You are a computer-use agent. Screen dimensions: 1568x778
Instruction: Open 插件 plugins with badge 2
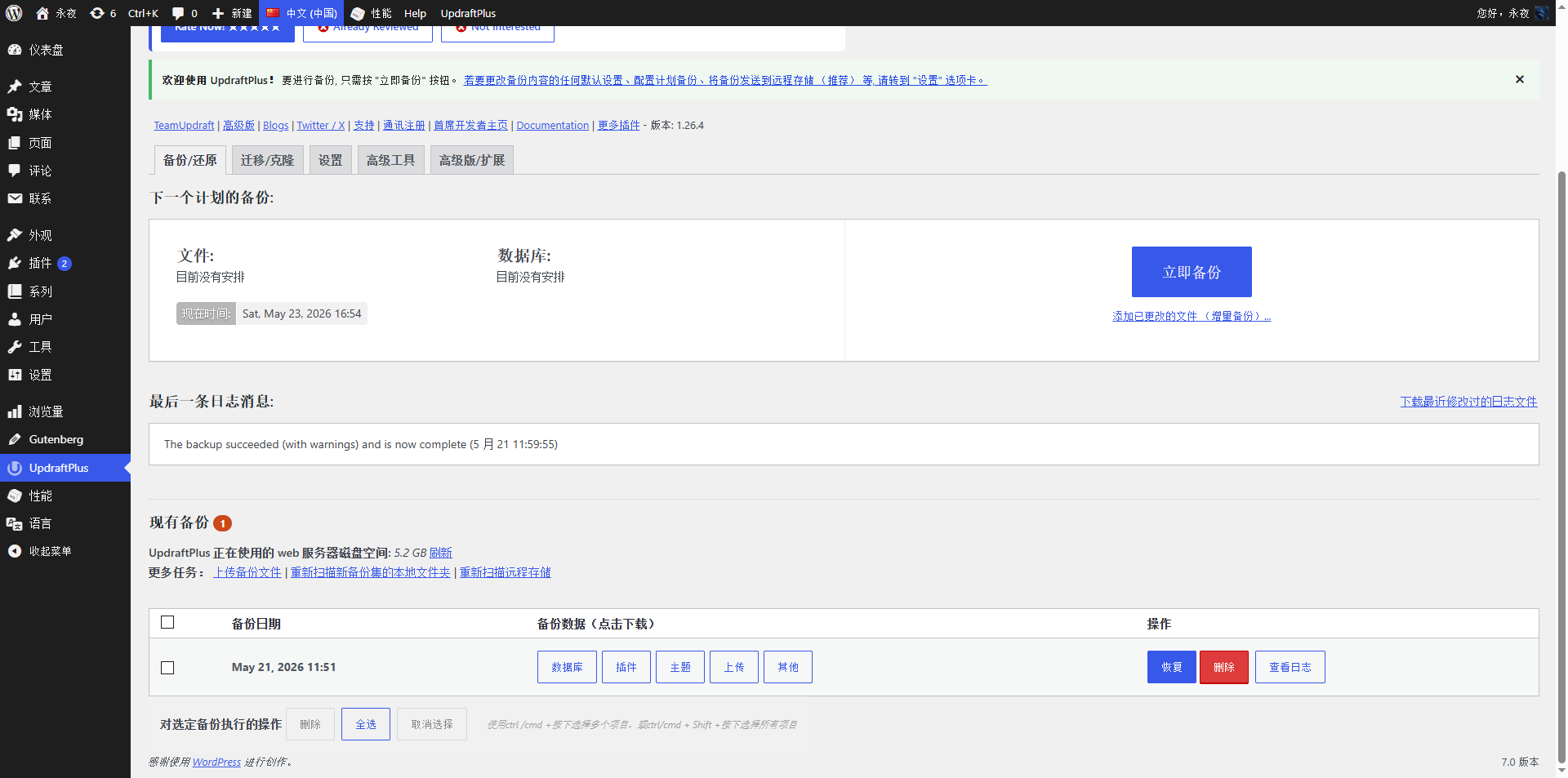pos(65,263)
